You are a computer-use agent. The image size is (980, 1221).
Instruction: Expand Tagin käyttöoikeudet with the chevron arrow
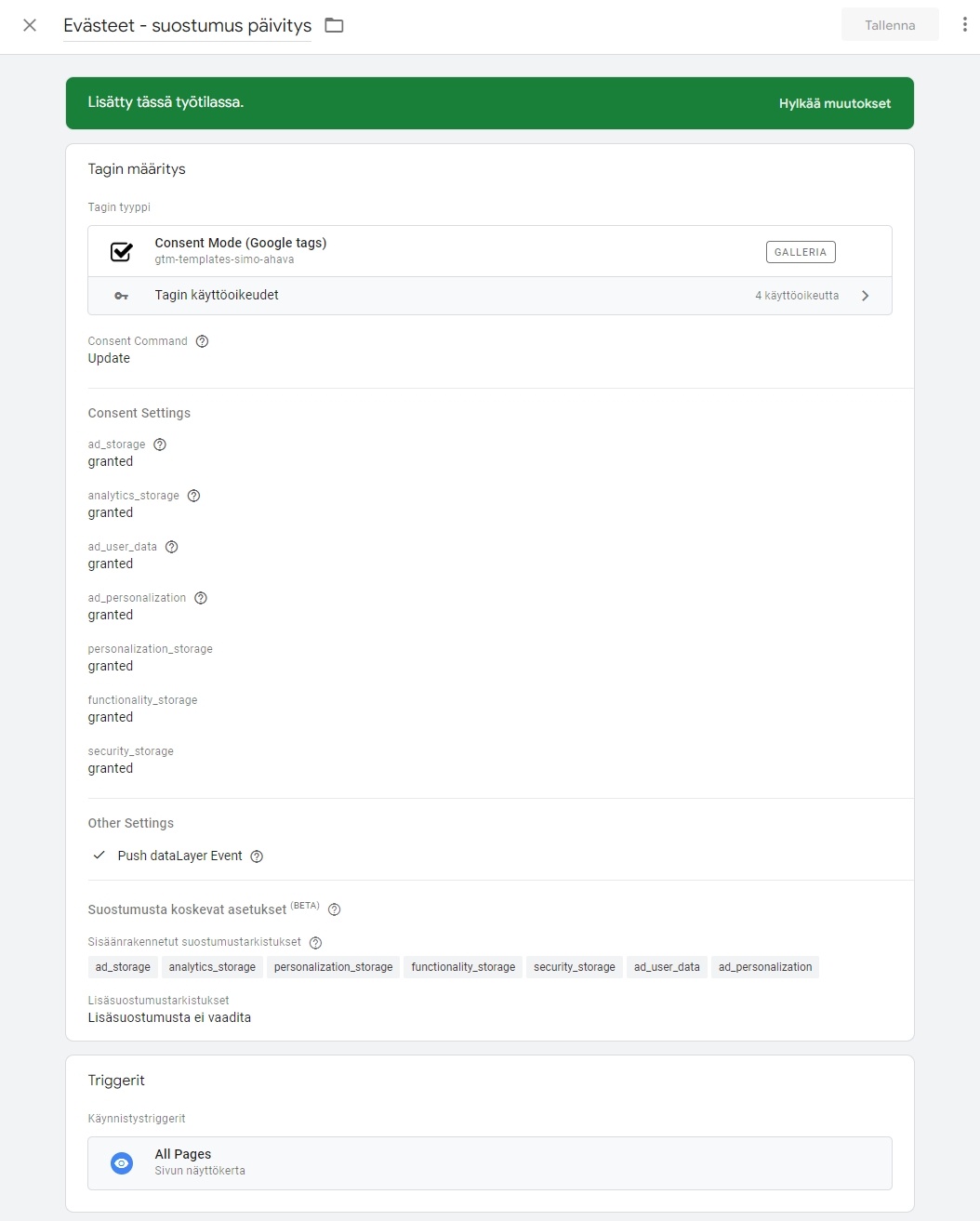click(x=866, y=296)
